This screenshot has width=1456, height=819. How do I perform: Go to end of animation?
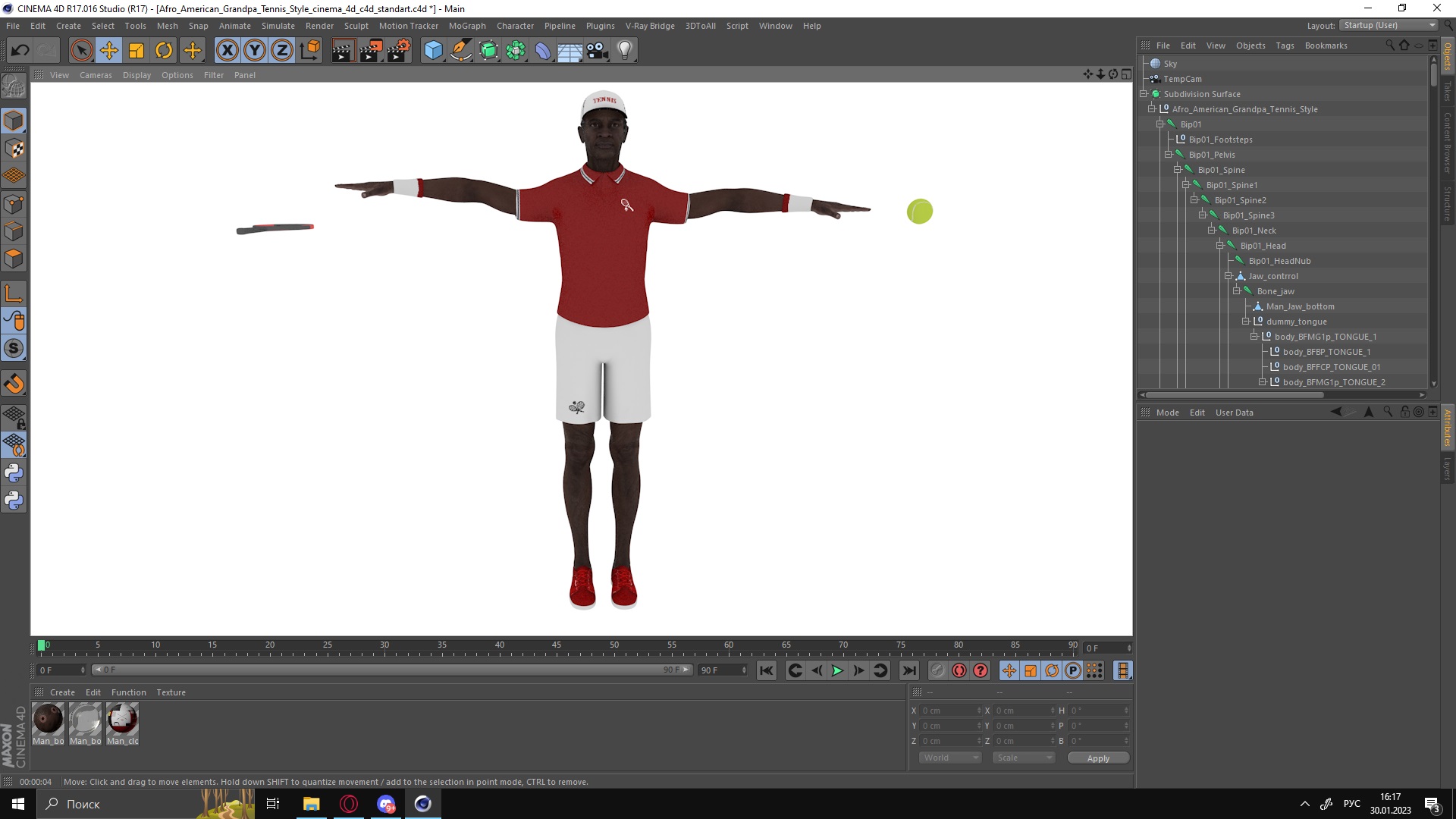coord(909,670)
